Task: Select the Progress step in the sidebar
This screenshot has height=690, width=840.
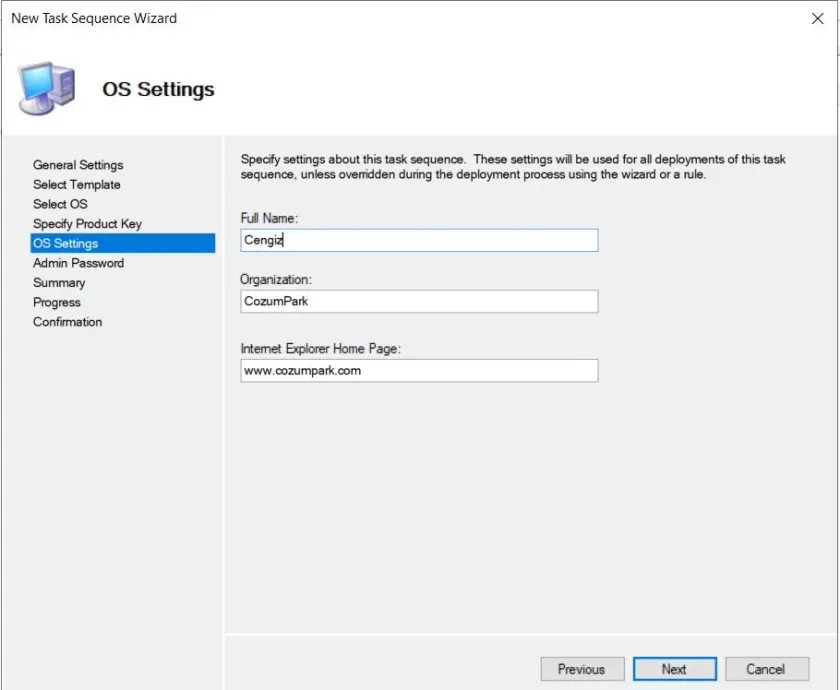Action: tap(57, 302)
